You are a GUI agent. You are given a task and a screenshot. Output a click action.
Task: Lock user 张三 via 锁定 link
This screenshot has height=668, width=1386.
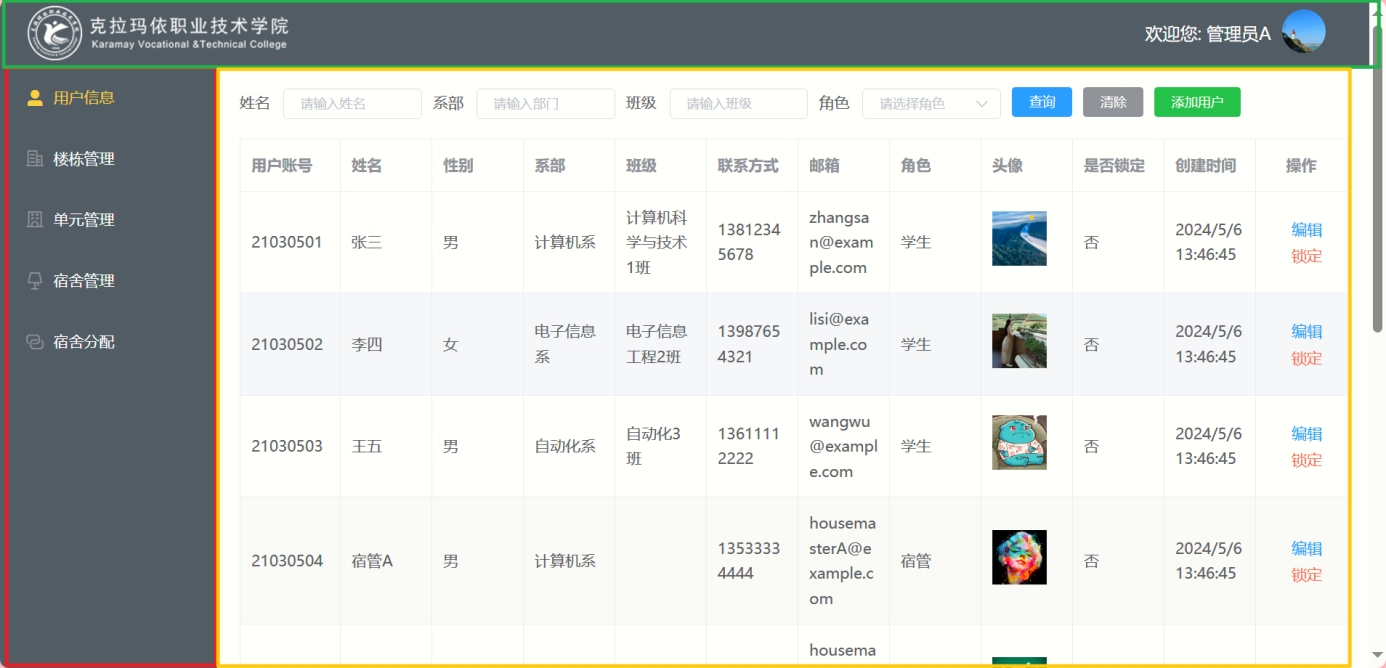1306,256
